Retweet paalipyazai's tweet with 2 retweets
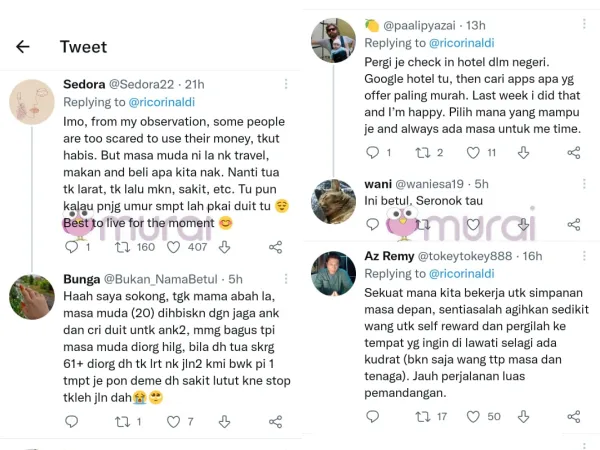This screenshot has height=450, width=600. click(x=421, y=153)
